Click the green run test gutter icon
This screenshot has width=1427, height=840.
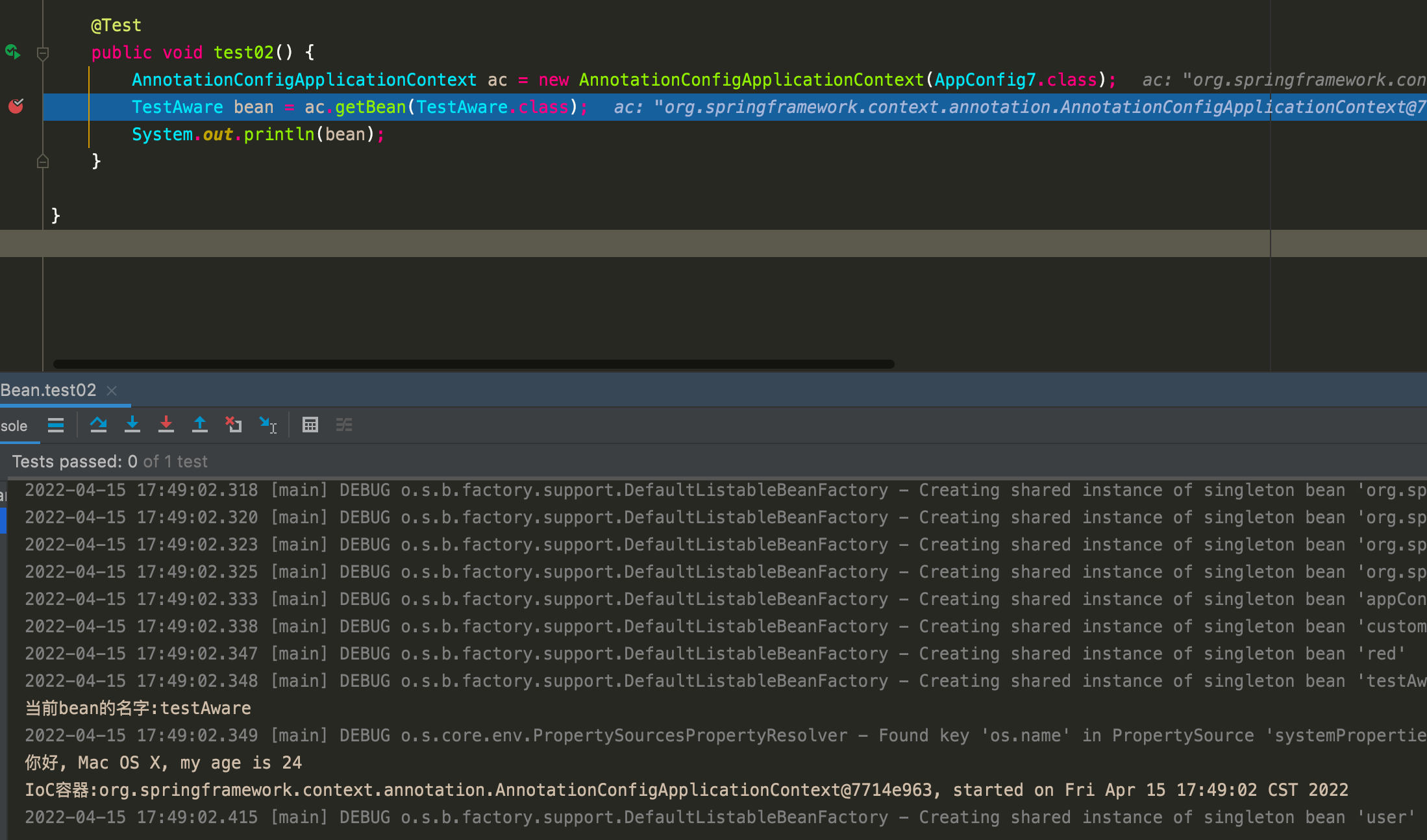pos(13,52)
